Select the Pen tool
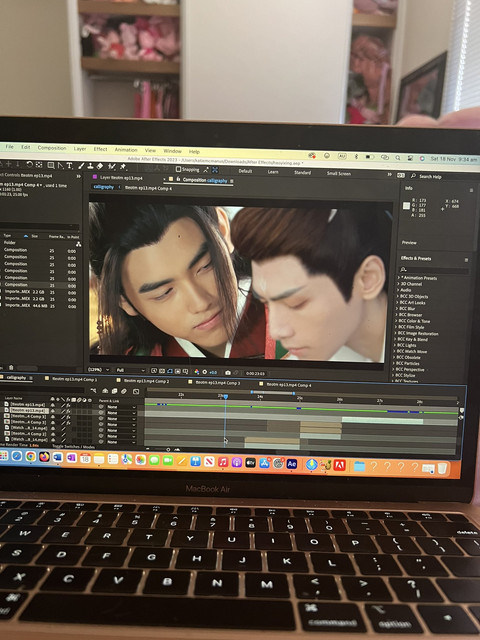Viewport: 480px width, 640px height. click(60, 165)
